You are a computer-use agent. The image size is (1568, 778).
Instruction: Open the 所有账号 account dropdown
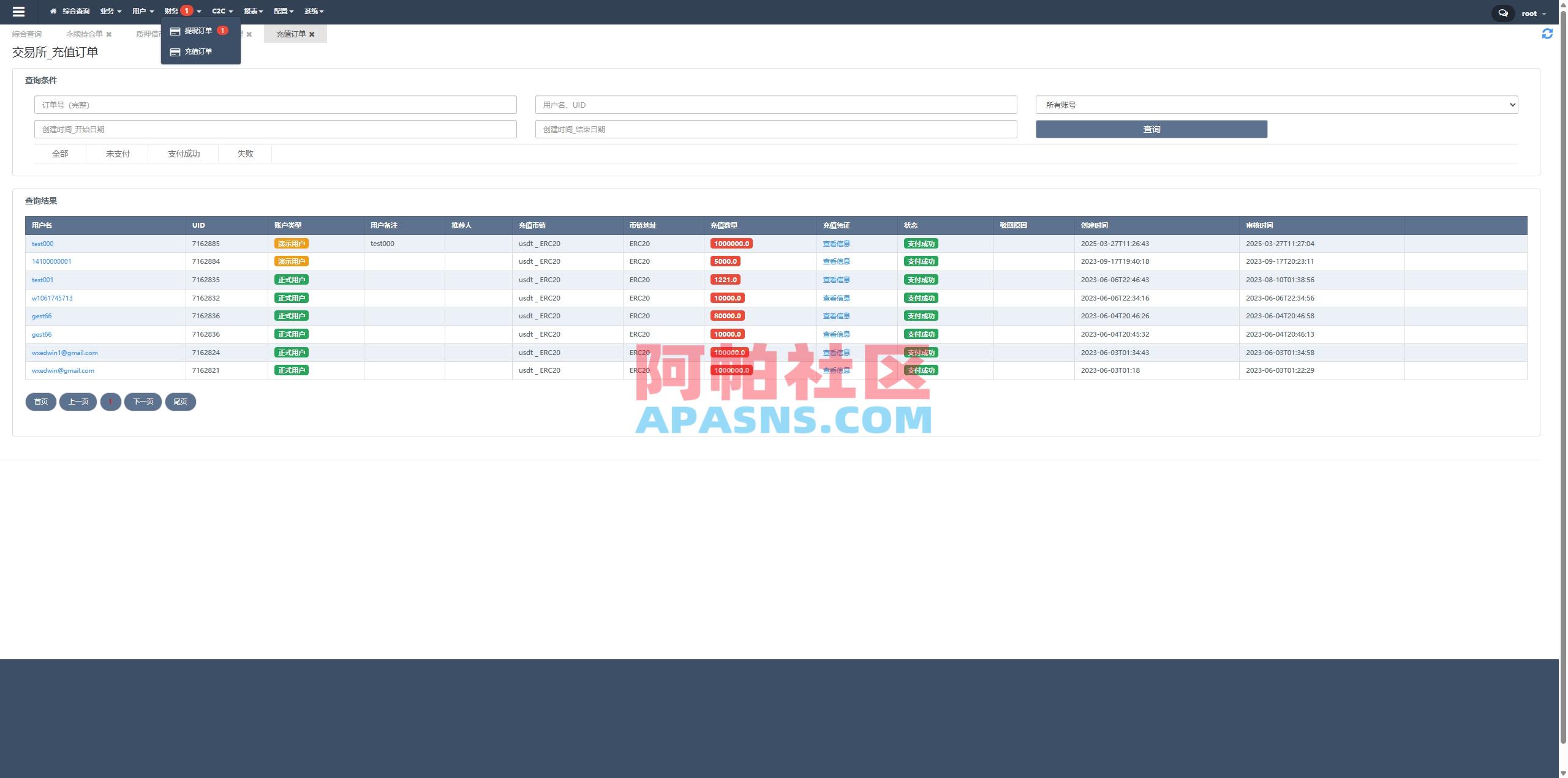coord(1276,105)
